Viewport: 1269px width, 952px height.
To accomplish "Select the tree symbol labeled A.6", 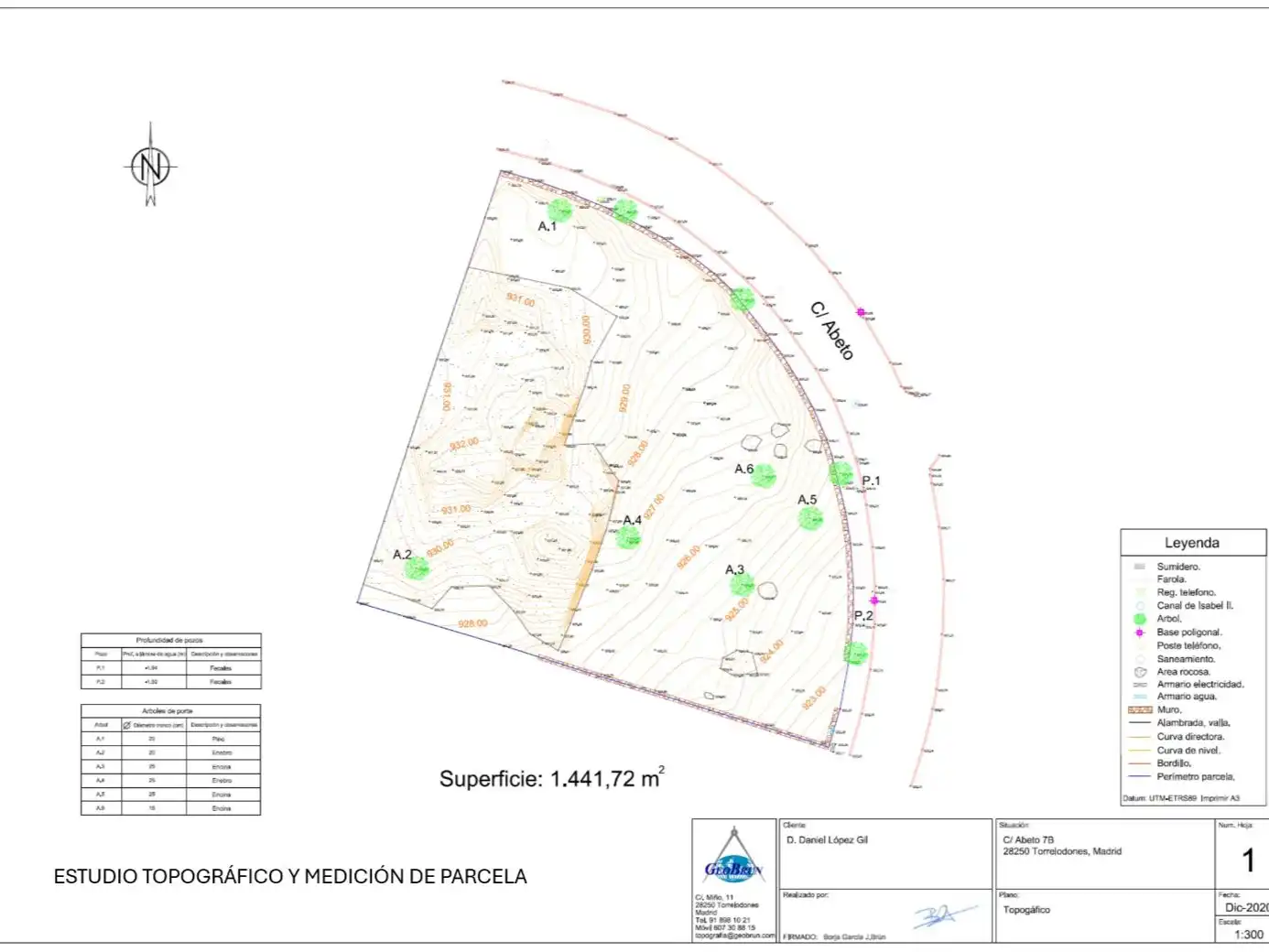I will coord(764,475).
